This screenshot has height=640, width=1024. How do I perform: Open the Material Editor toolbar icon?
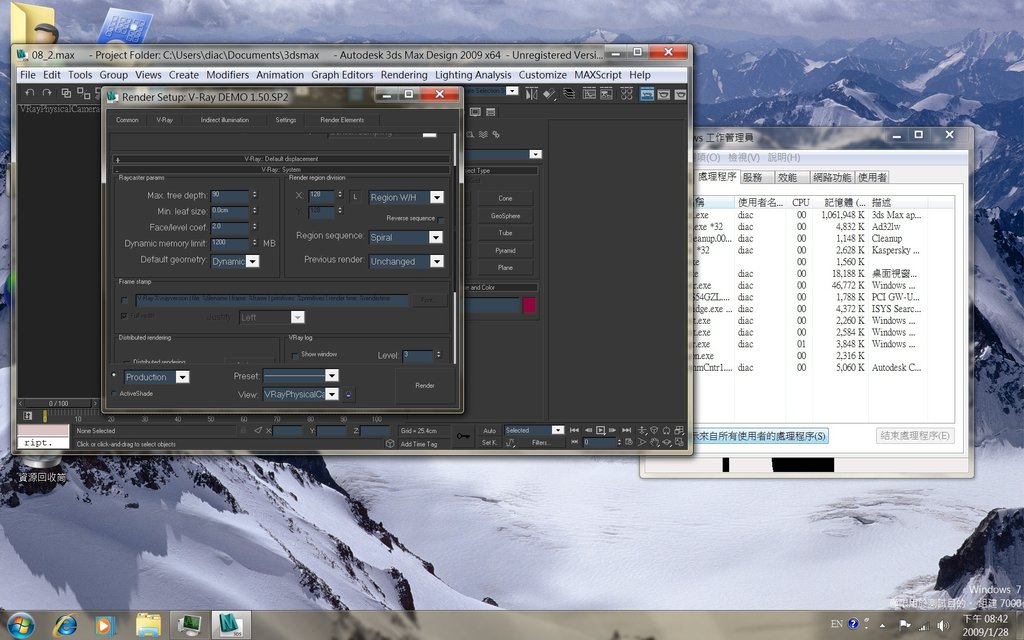pyautogui.click(x=627, y=94)
